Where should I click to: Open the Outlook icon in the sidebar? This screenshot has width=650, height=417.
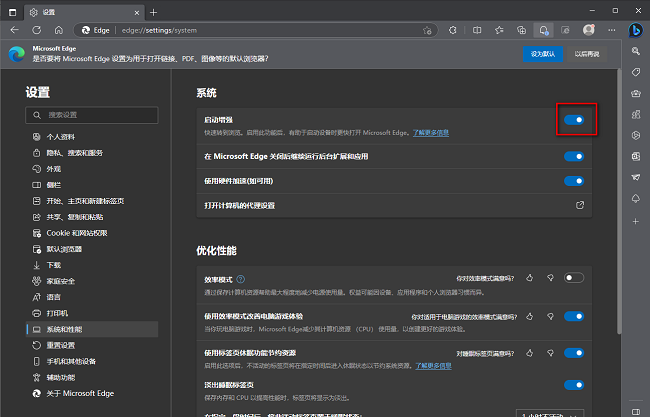click(636, 156)
